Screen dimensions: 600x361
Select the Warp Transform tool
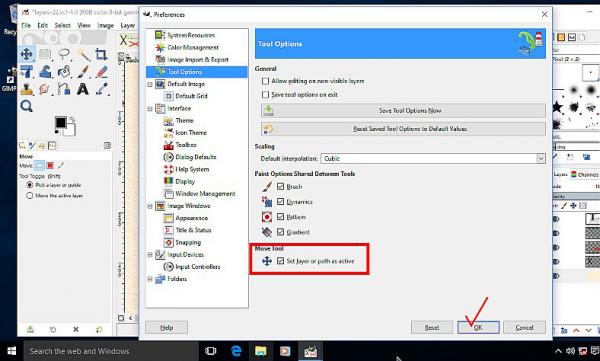click(x=45, y=71)
